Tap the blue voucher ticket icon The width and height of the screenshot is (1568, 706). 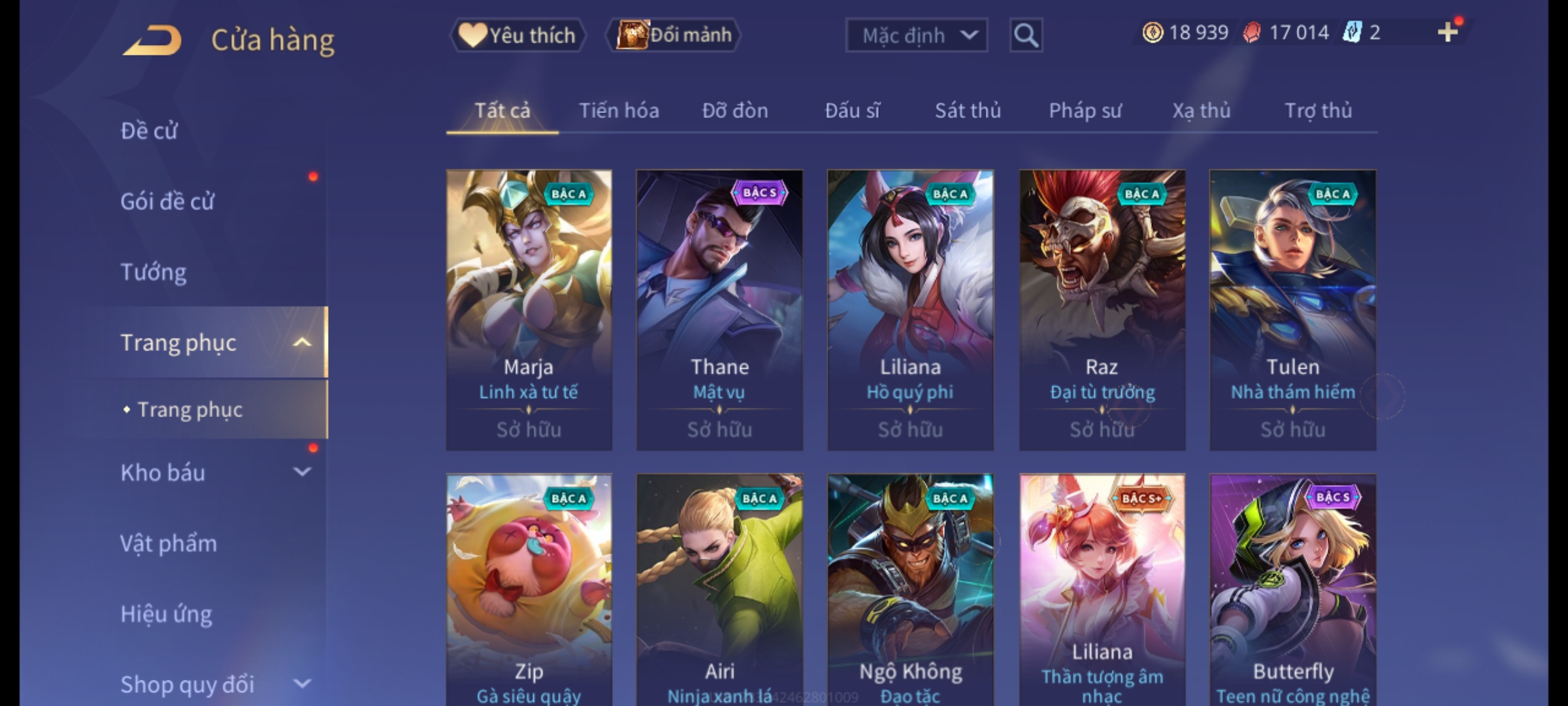pos(1351,33)
